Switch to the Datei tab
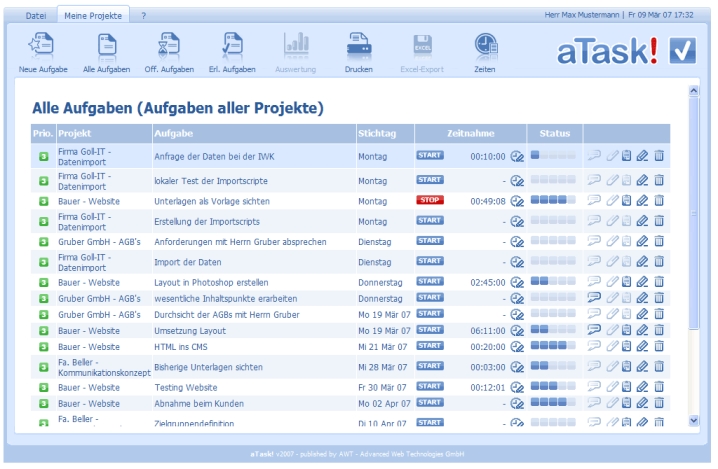718x469 pixels. click(x=36, y=16)
